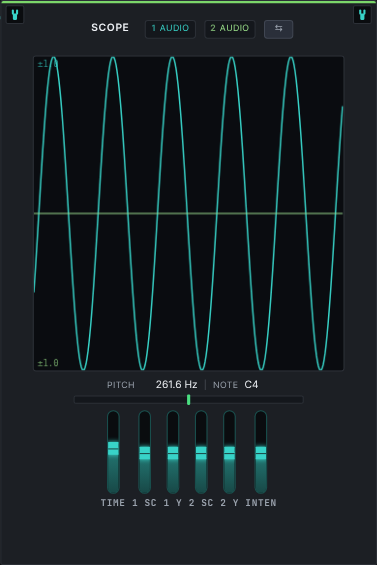Viewport: 377px width, 565px height.
Task: Click the top-right plug connector icon
Action: pos(362,15)
